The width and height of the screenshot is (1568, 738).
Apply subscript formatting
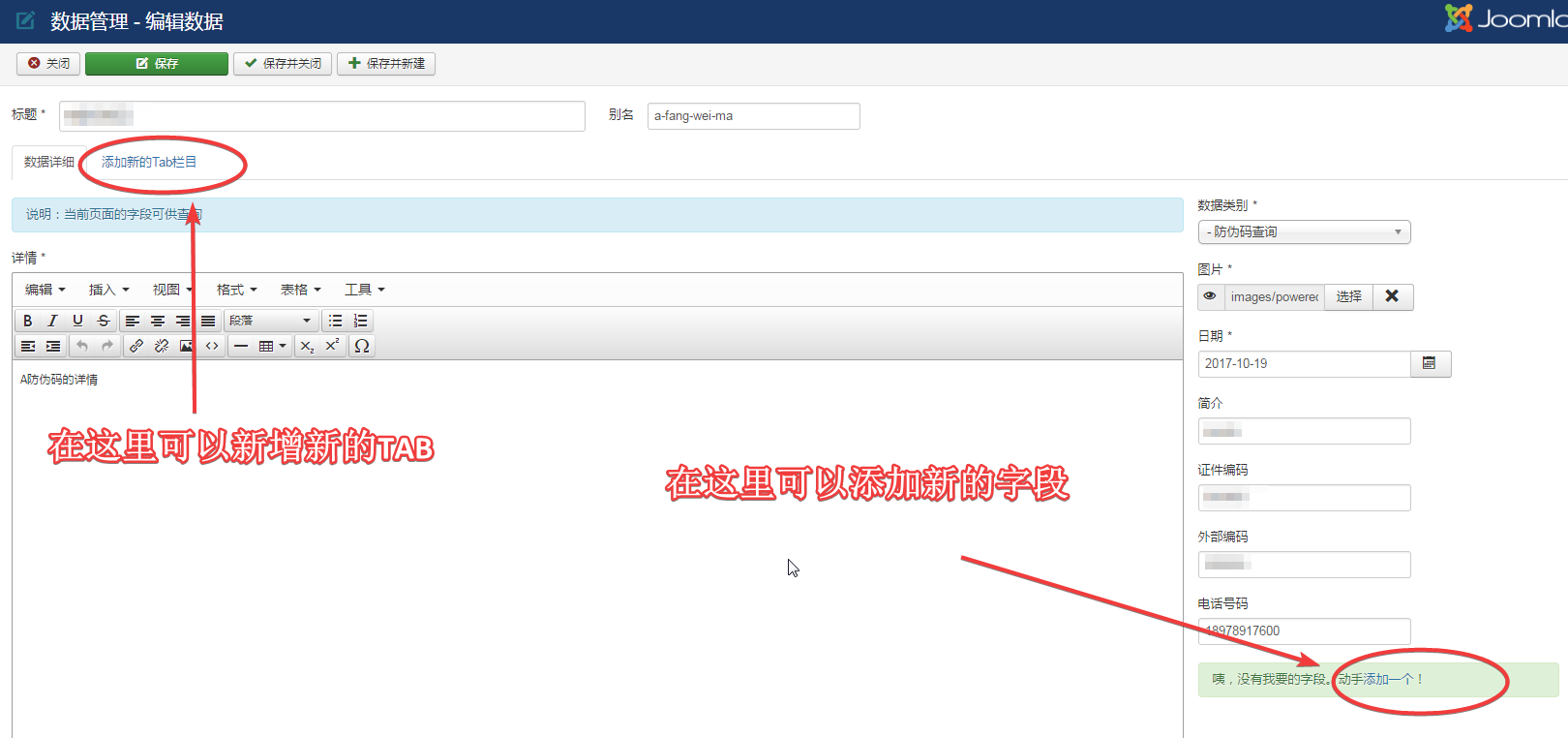point(307,346)
